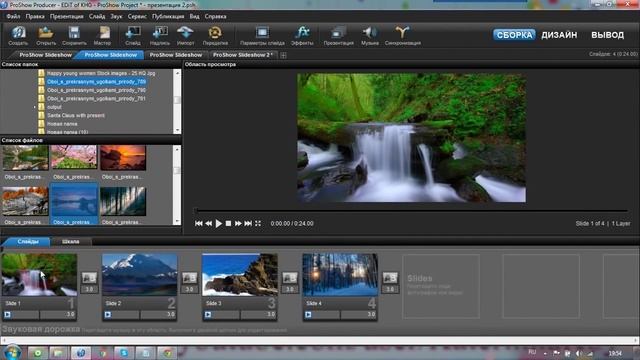Select the sunset file thumbnail
Image resolution: width=640 pixels, height=360 pixels.
(123, 158)
